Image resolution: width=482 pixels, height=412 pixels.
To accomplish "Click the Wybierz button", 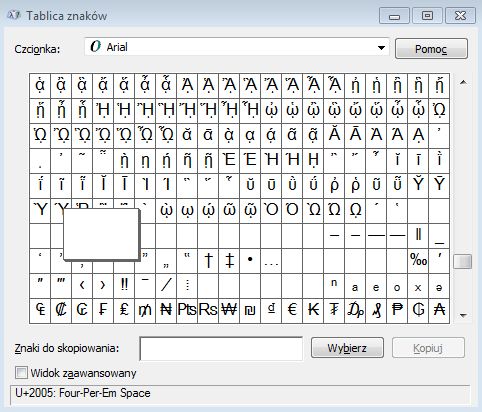I will 347,348.
